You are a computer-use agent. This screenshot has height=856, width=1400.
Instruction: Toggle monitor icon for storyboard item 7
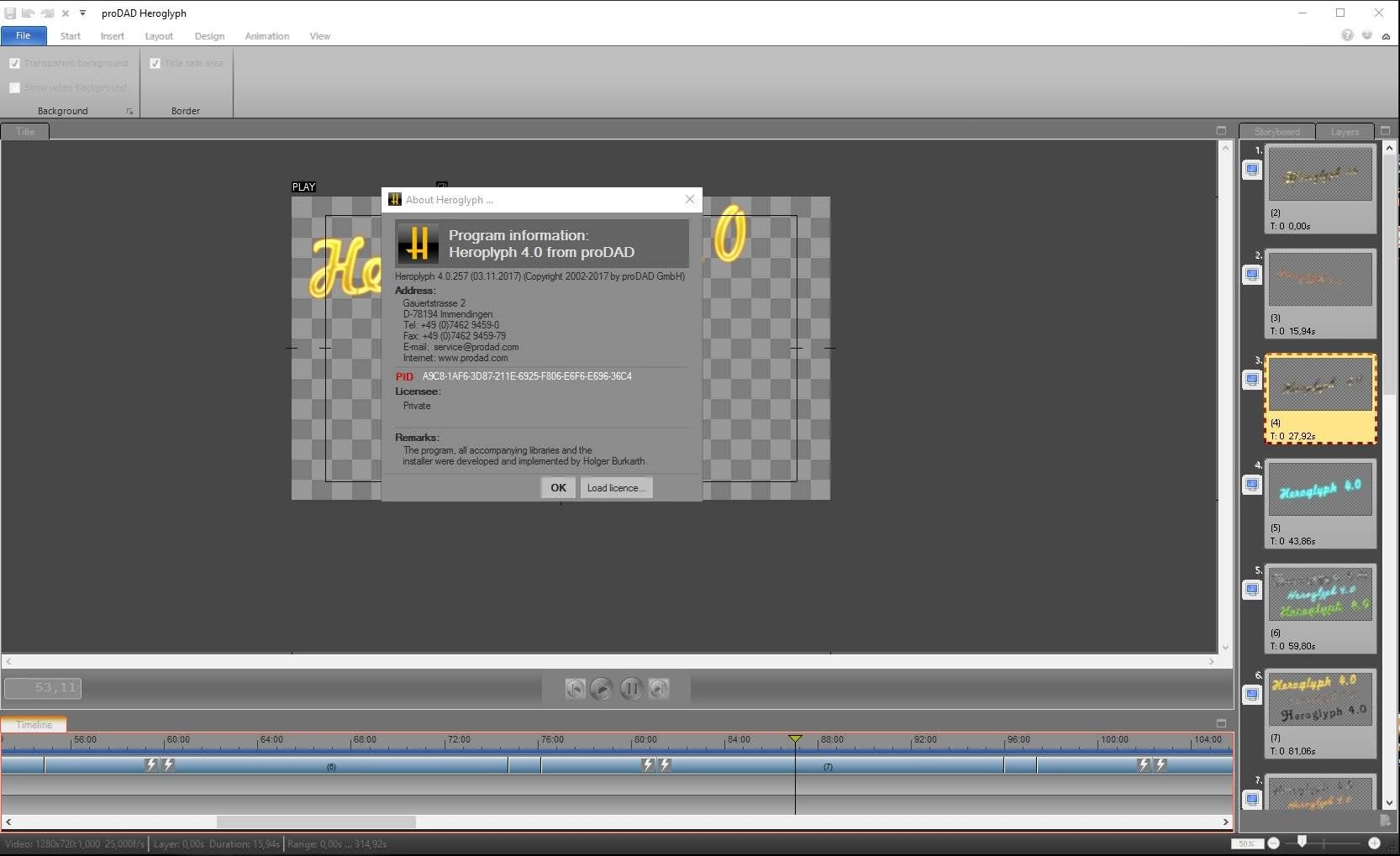1252,800
